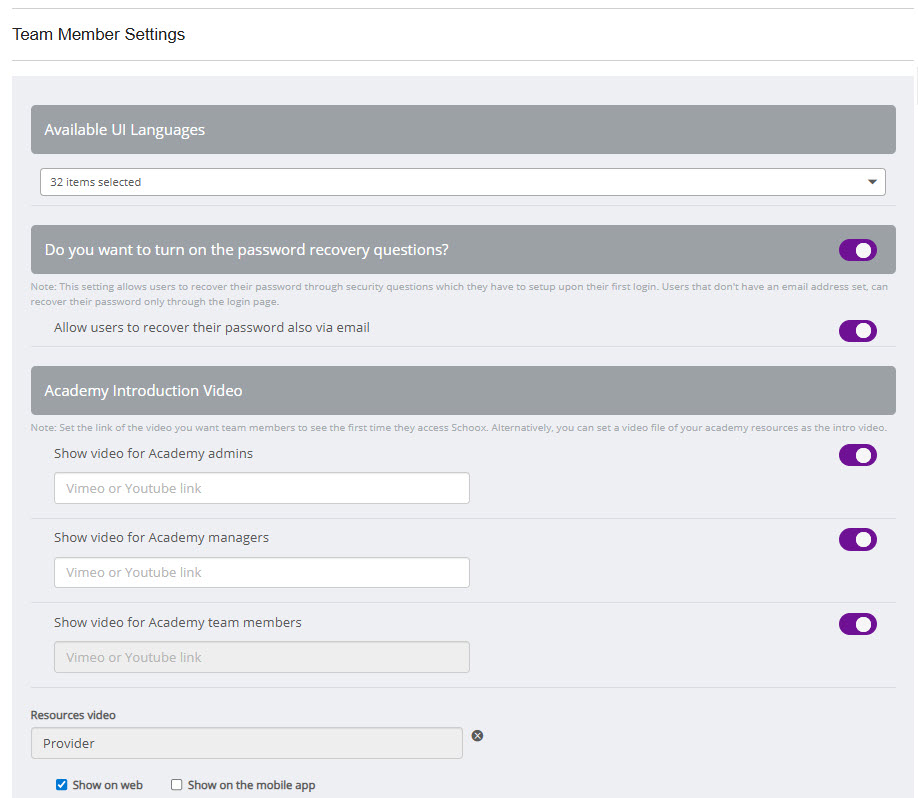Click the managers Vimeo or Youtube link field
Screen dimensions: 918x798
pyautogui.click(x=261, y=572)
